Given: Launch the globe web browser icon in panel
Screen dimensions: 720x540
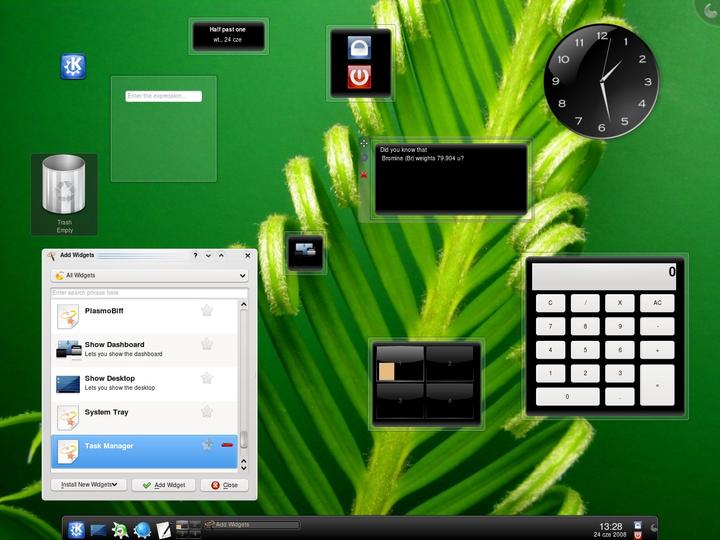Looking at the screenshot, I should (142, 530).
